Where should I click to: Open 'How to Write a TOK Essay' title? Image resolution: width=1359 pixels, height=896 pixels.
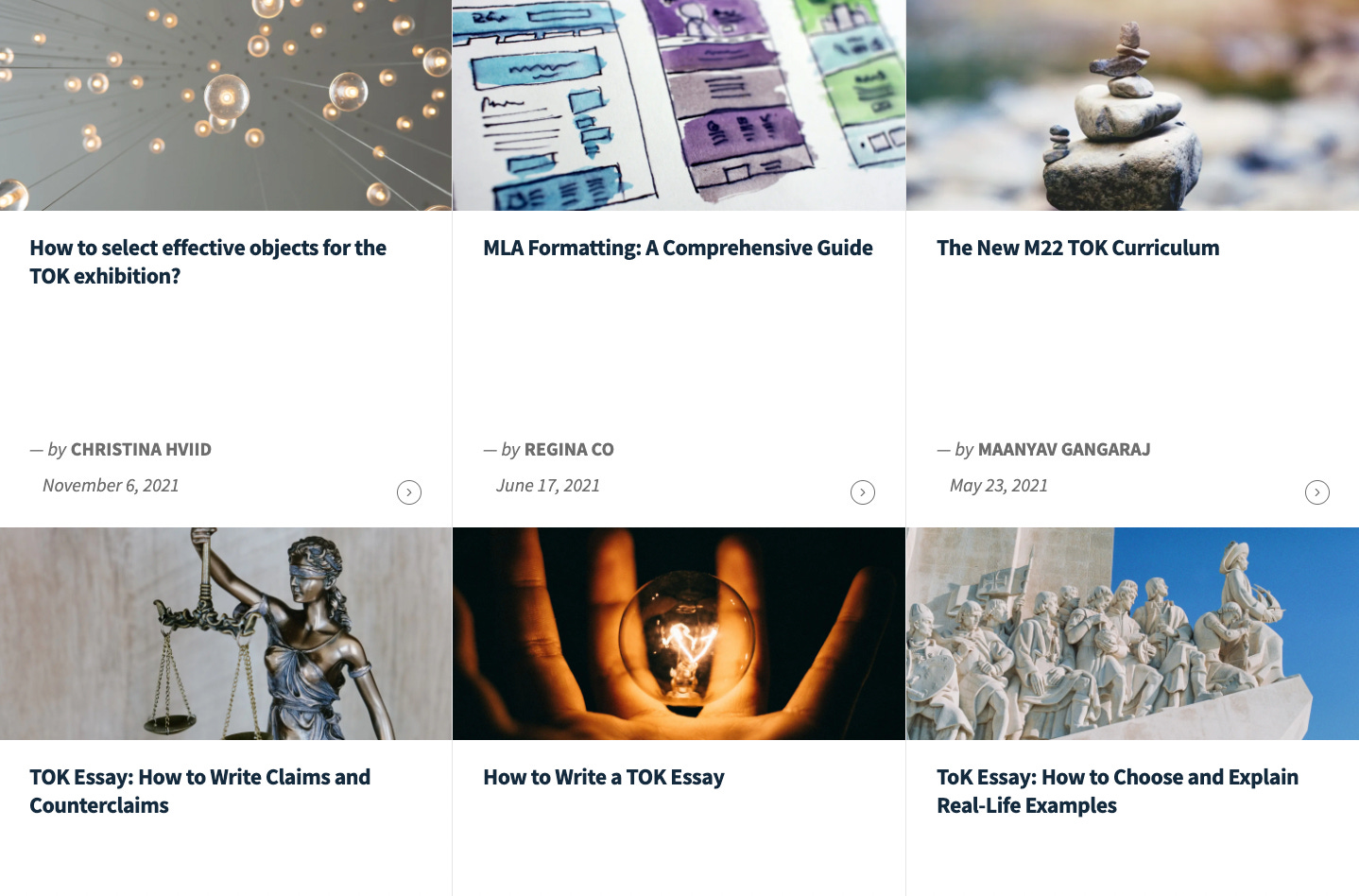tap(604, 777)
